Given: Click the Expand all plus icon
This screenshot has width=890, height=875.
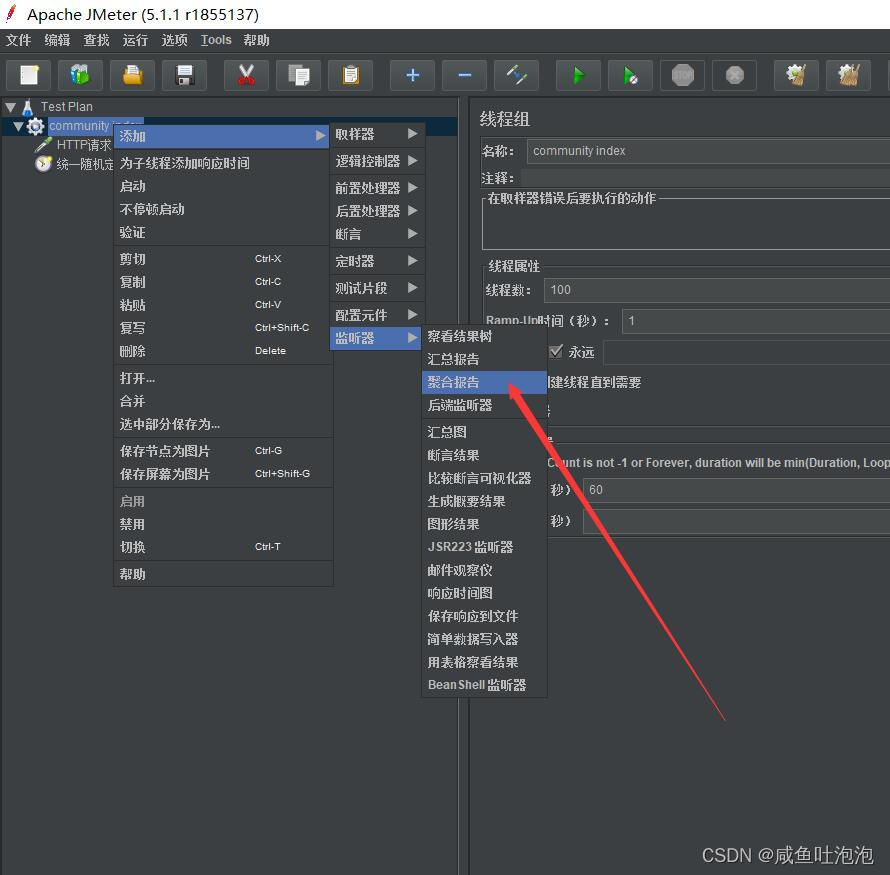Looking at the screenshot, I should point(413,75).
